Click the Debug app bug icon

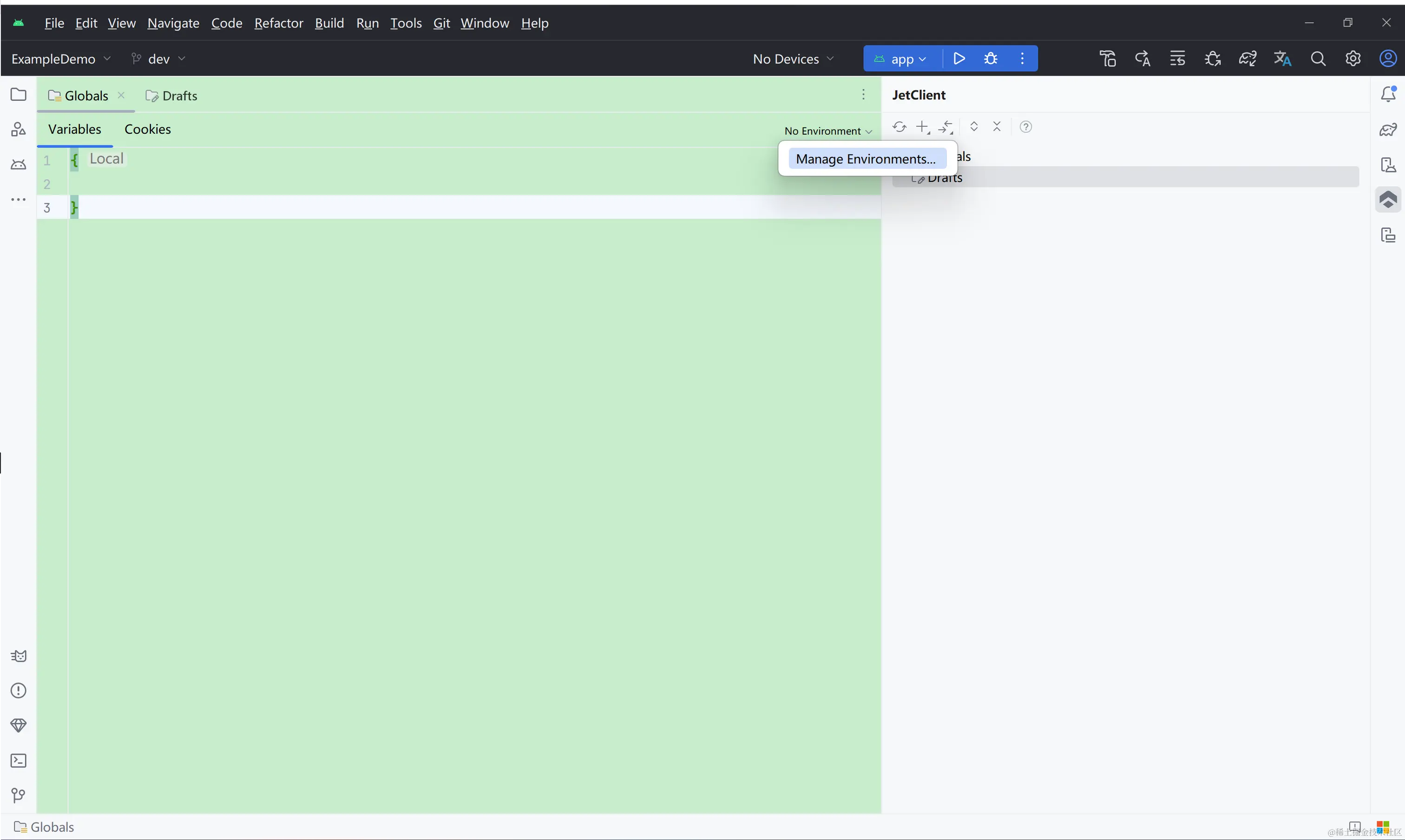pyautogui.click(x=991, y=59)
